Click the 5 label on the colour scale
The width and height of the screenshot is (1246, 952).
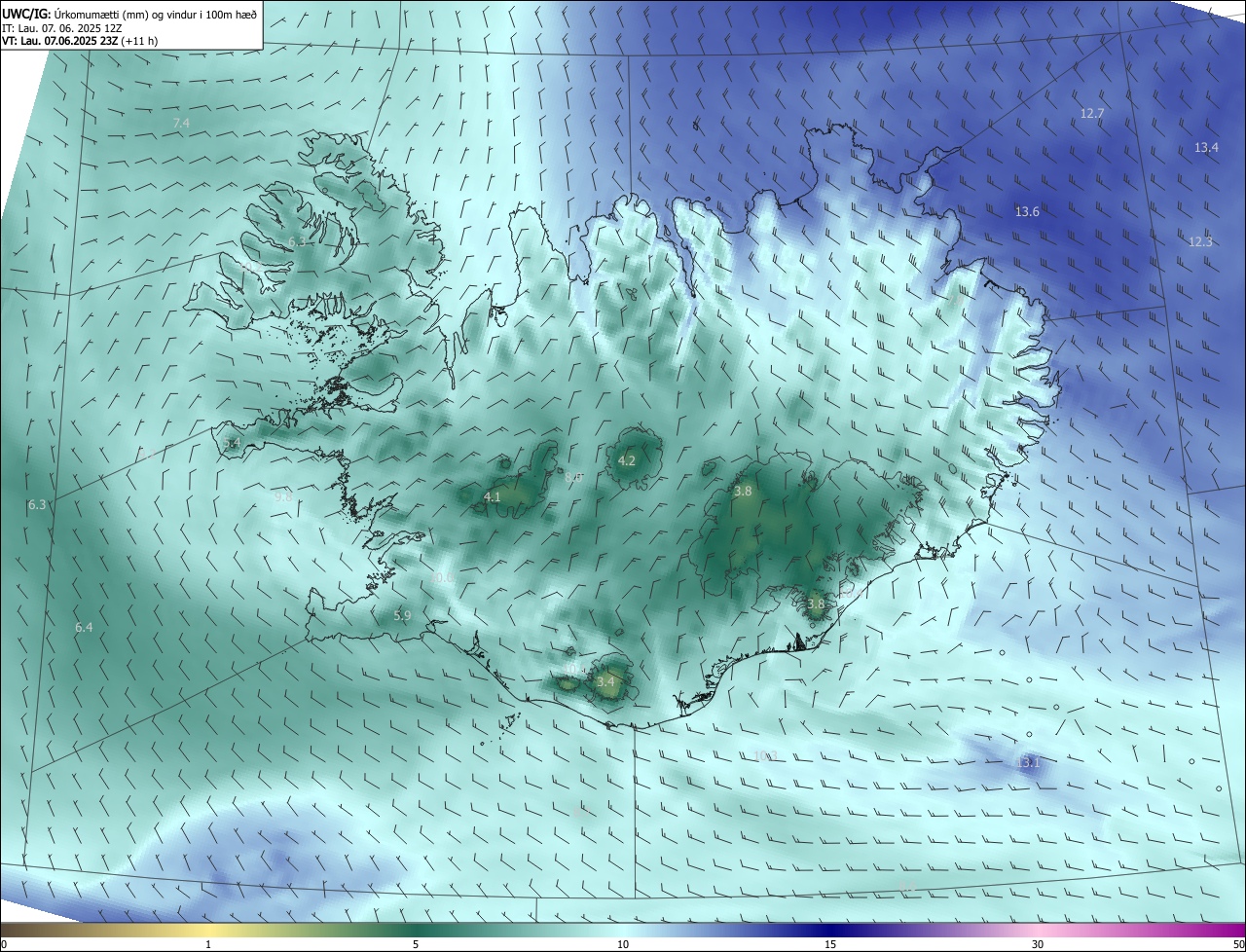416,944
